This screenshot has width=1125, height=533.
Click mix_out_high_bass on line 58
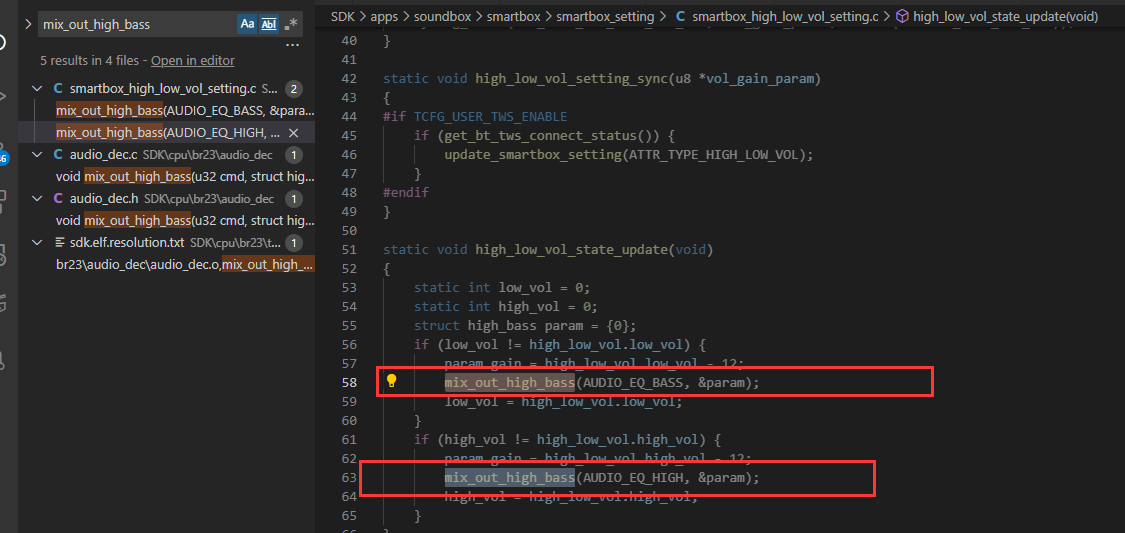click(x=509, y=382)
